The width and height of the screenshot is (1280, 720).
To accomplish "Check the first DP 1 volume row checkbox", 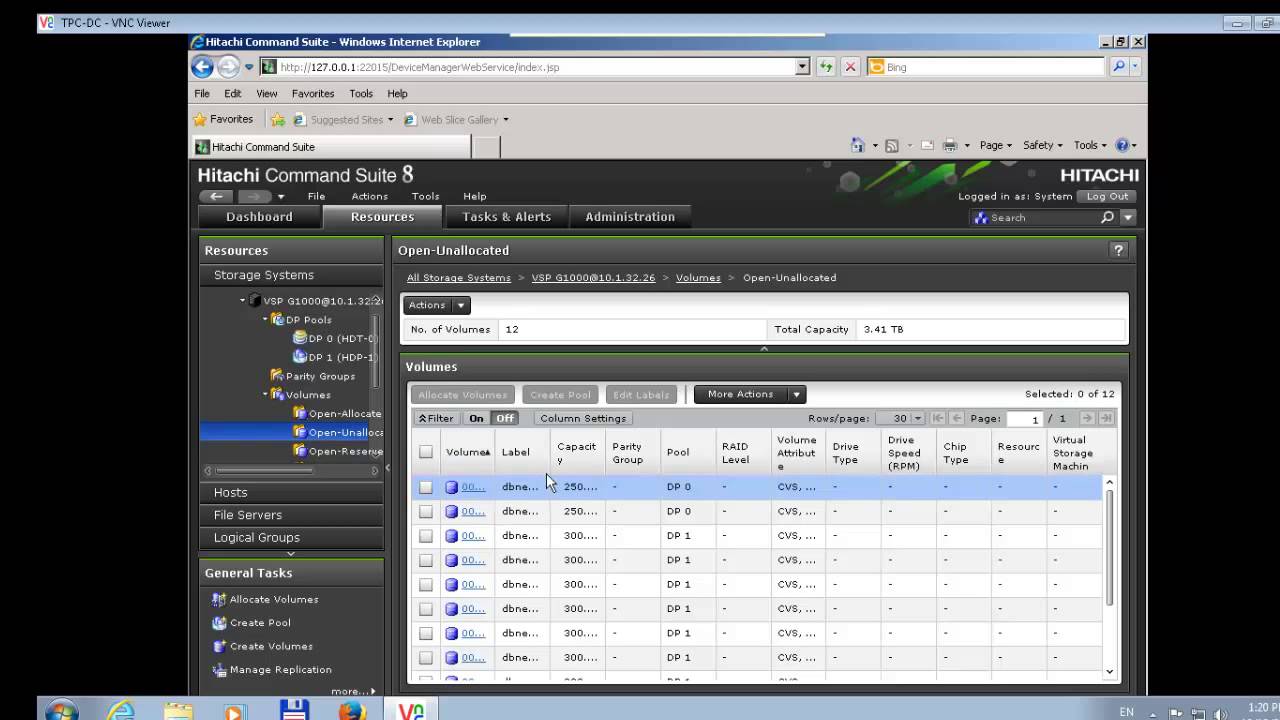I will tap(426, 536).
